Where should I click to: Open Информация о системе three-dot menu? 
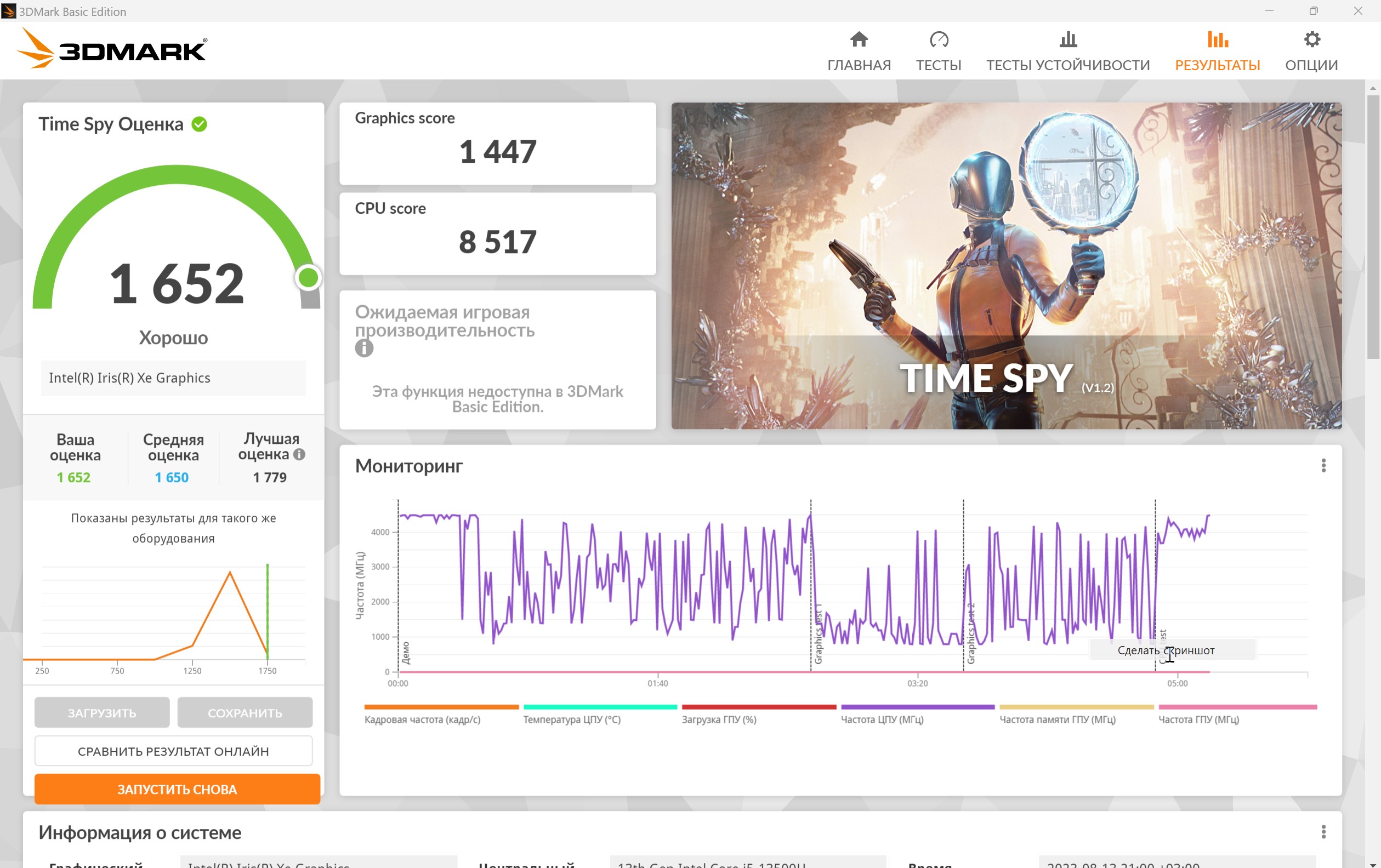click(1323, 831)
